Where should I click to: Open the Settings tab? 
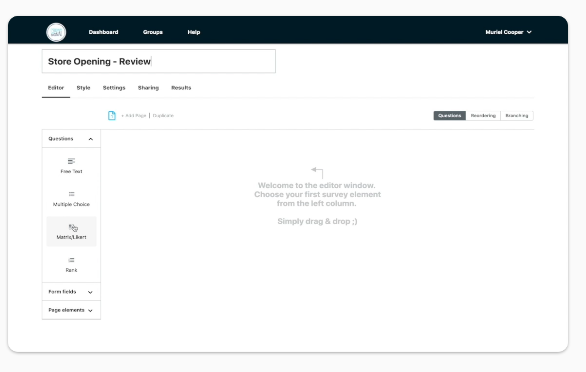(114, 88)
